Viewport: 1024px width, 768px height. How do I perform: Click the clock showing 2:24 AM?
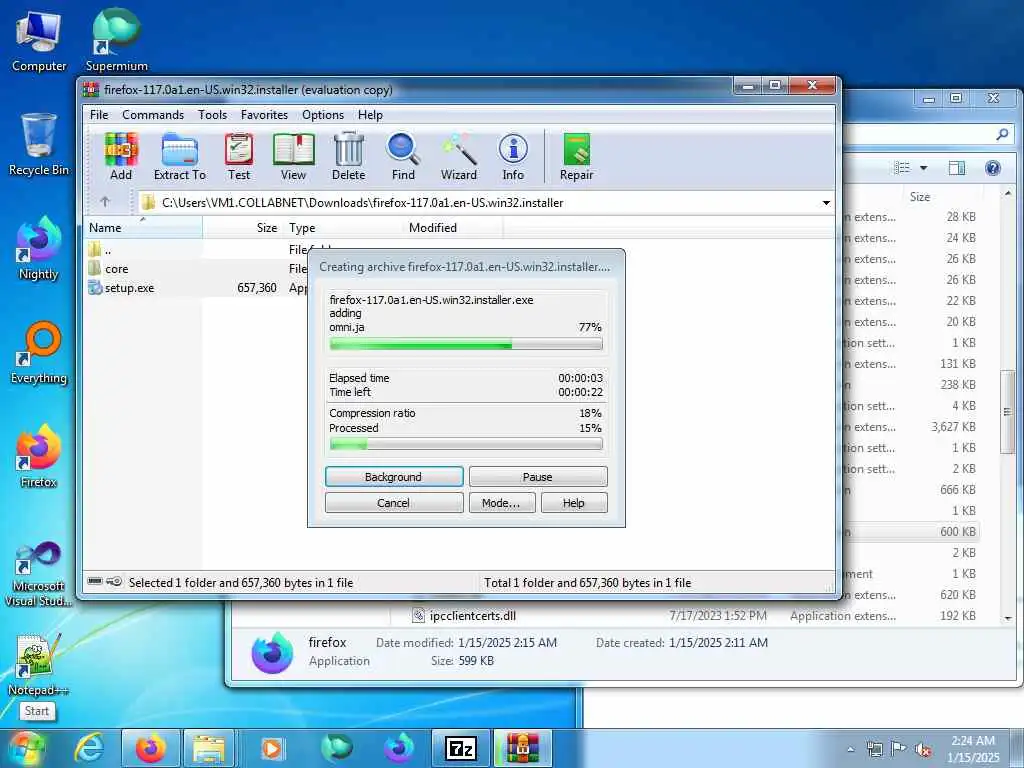[973, 749]
